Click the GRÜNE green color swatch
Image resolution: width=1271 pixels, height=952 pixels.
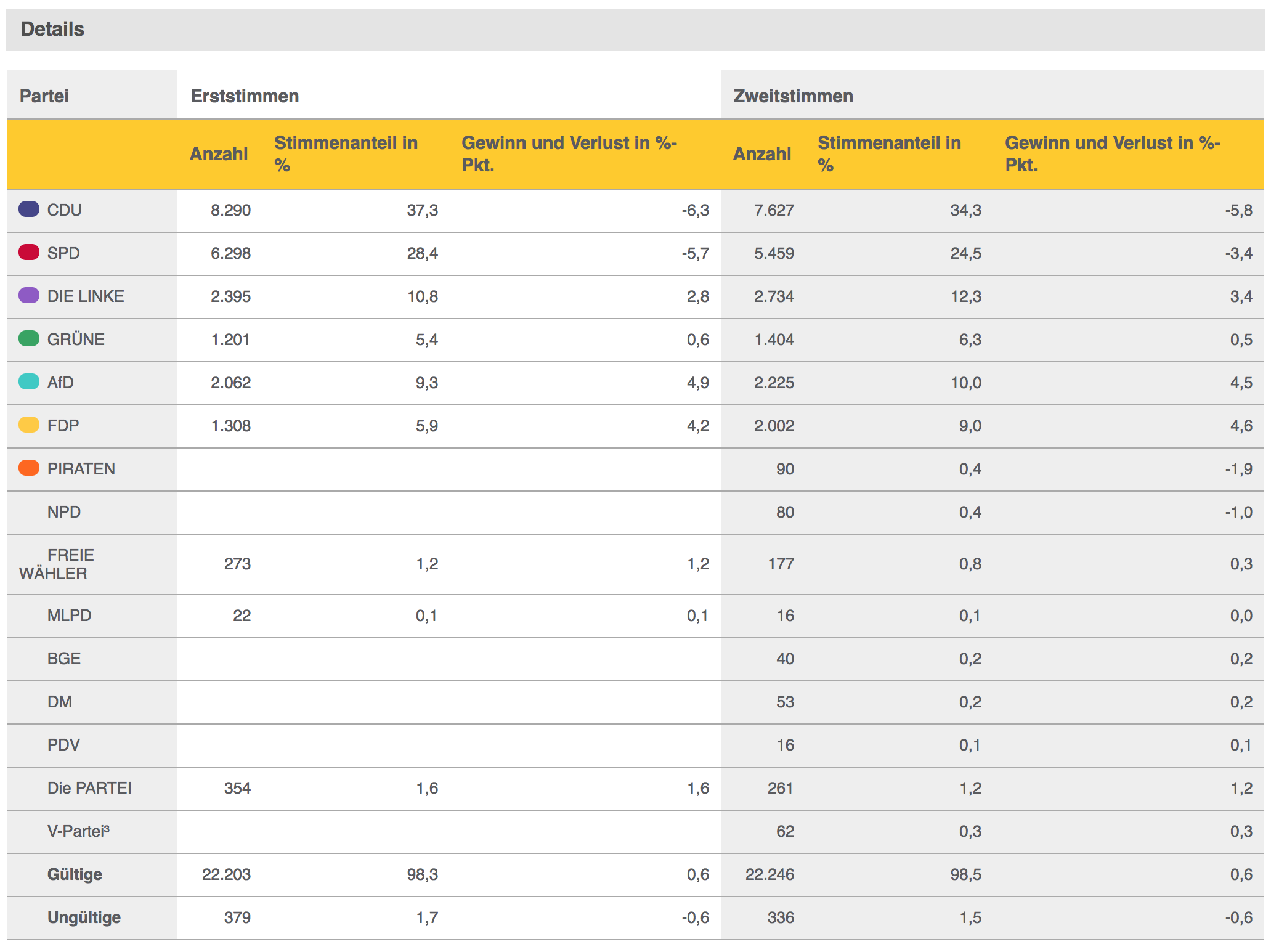29,338
